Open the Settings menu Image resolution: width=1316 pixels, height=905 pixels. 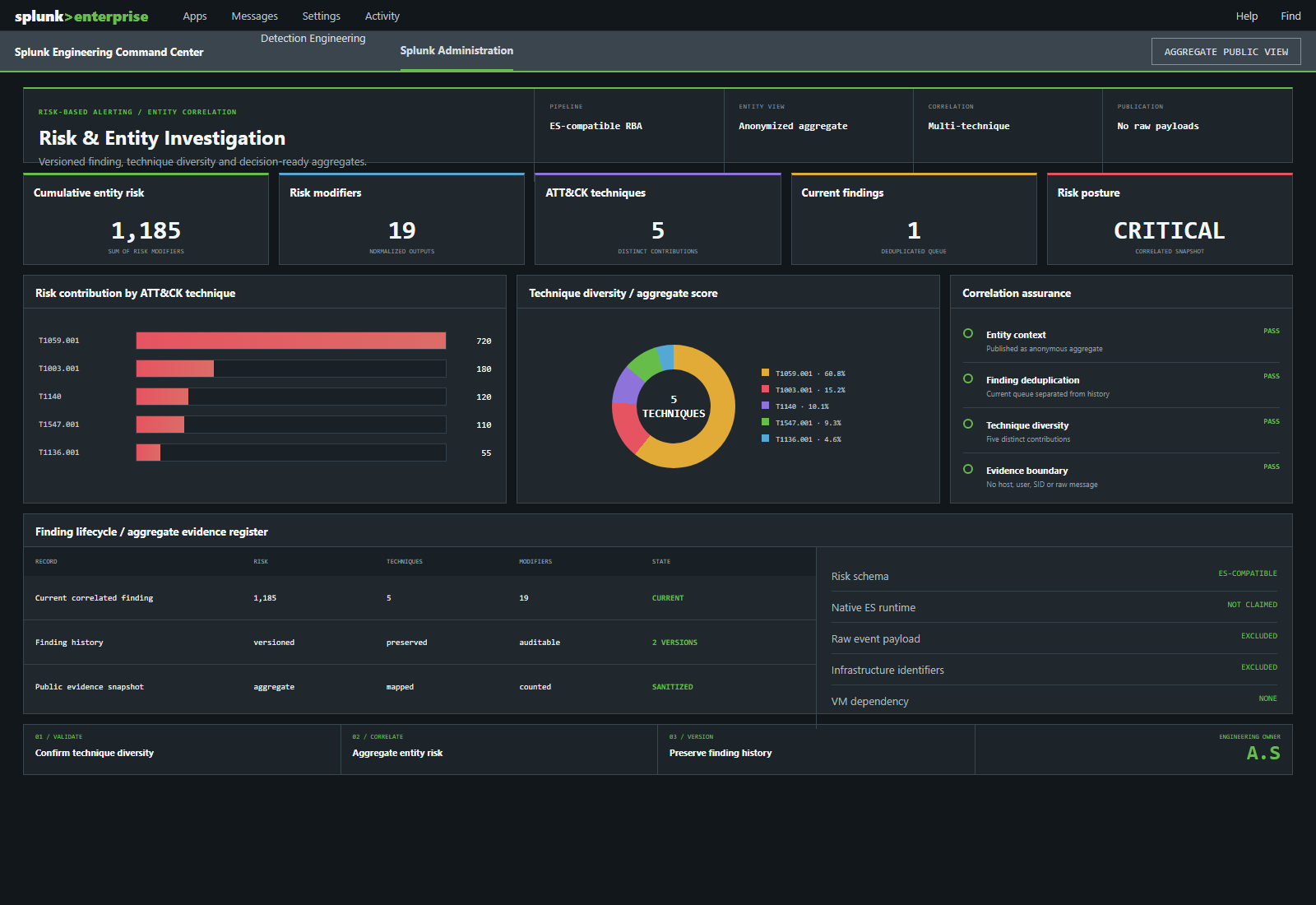coord(321,16)
